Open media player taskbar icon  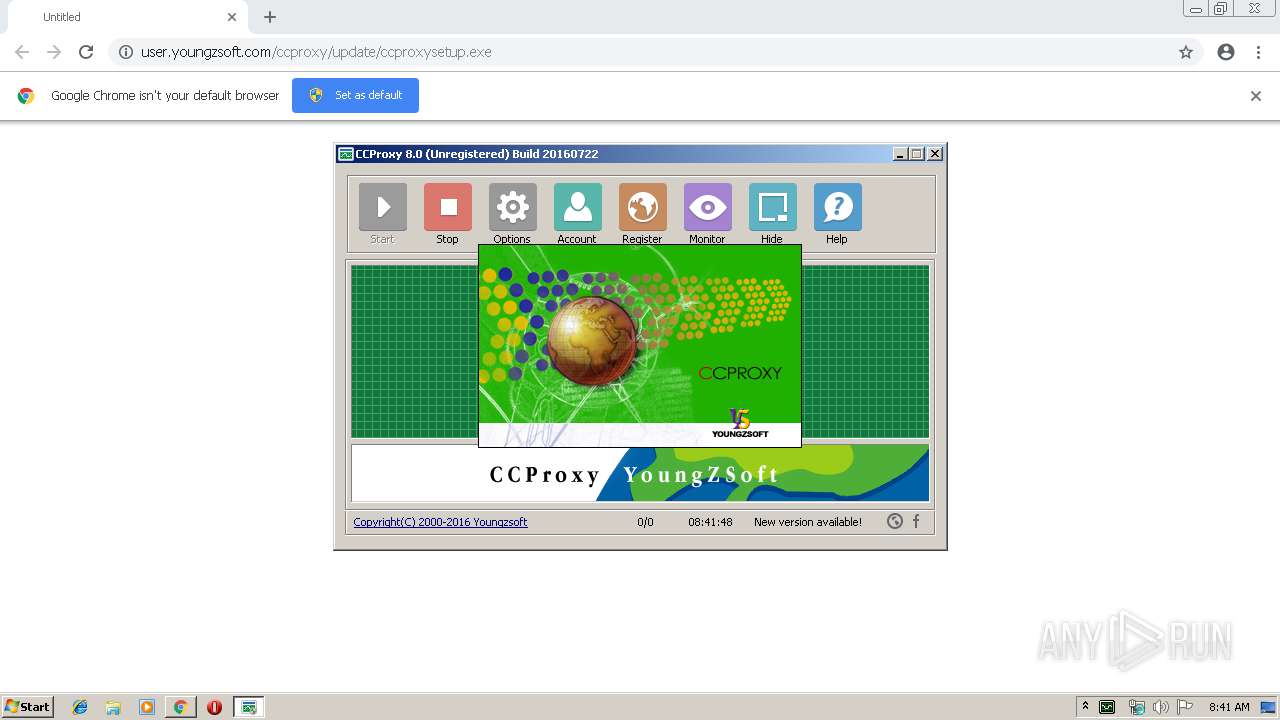tap(147, 707)
